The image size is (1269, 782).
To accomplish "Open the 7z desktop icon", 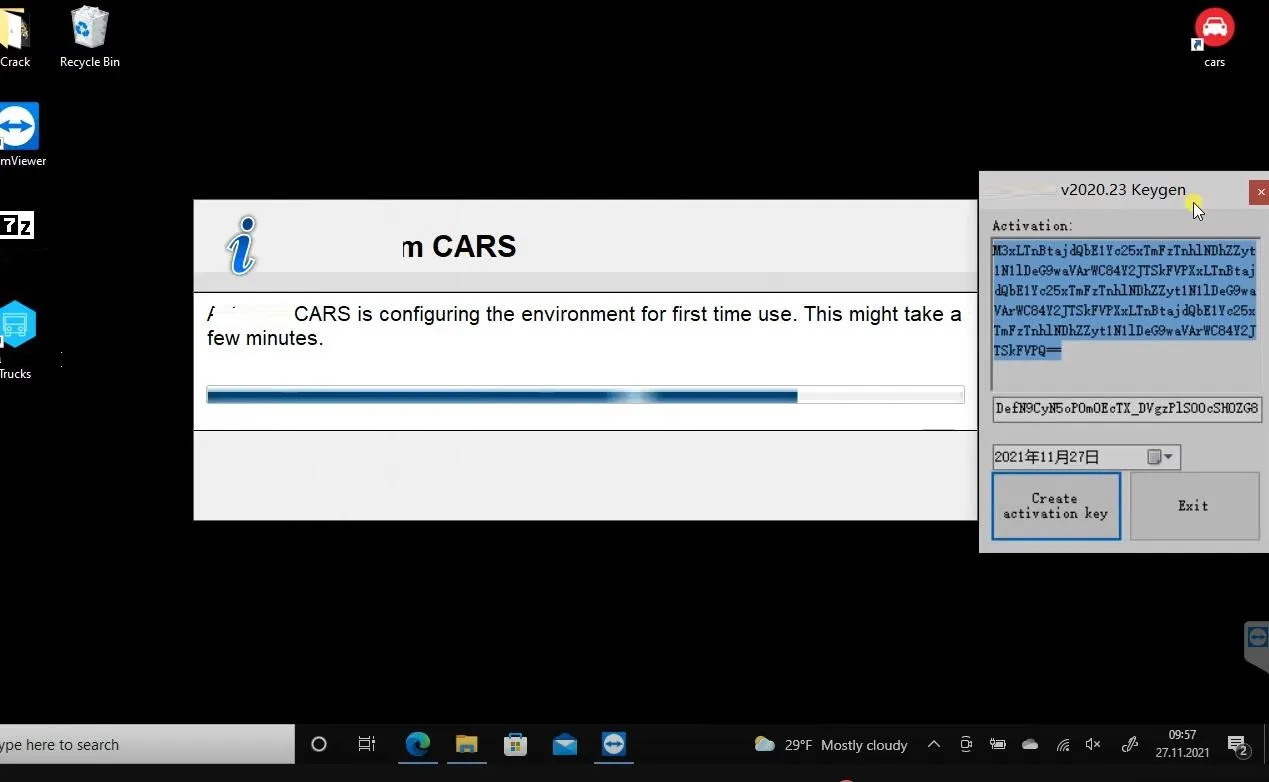I will point(16,226).
